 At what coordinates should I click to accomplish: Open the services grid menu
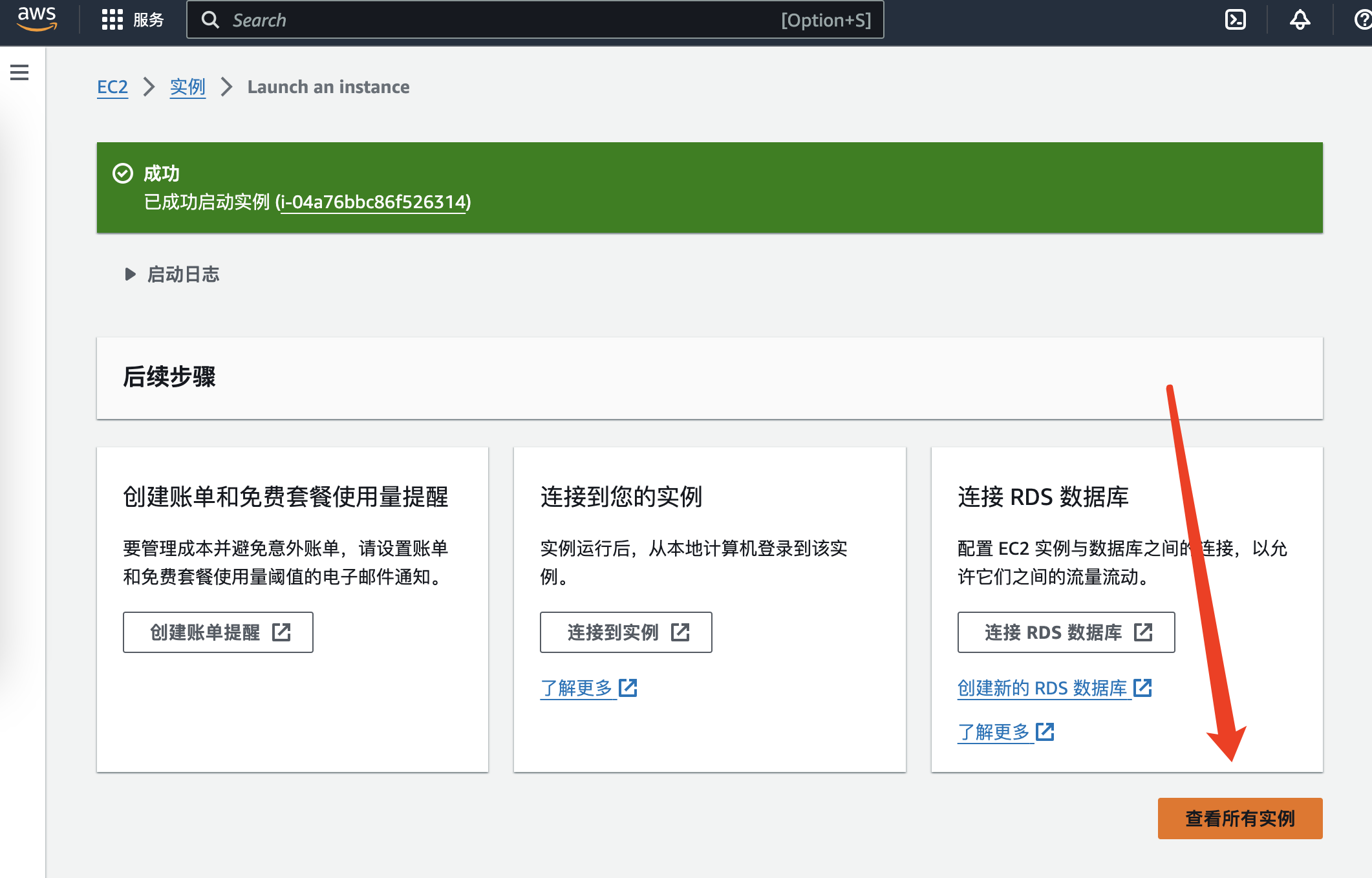pos(112,20)
